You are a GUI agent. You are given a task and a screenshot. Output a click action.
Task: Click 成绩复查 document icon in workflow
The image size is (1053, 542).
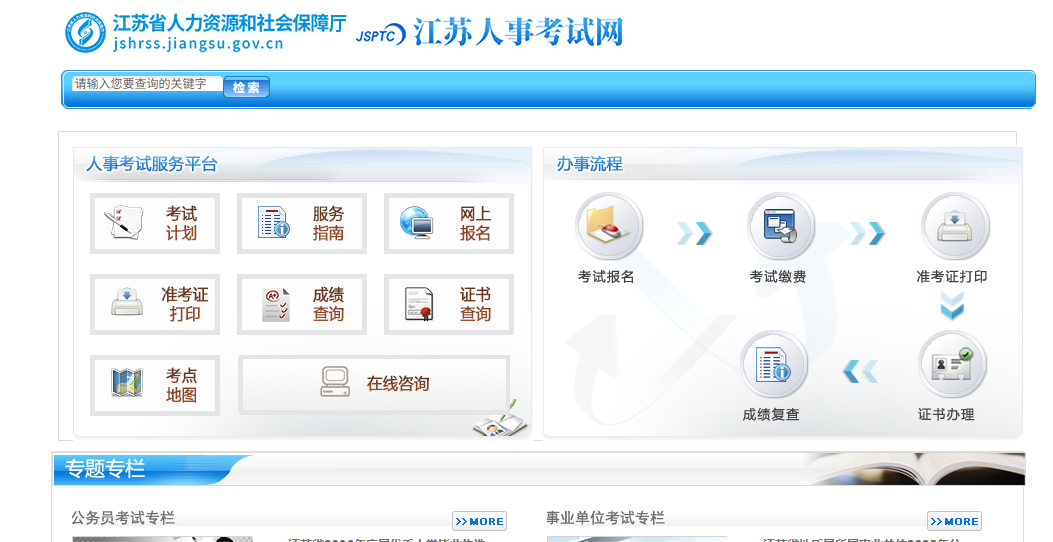[774, 364]
